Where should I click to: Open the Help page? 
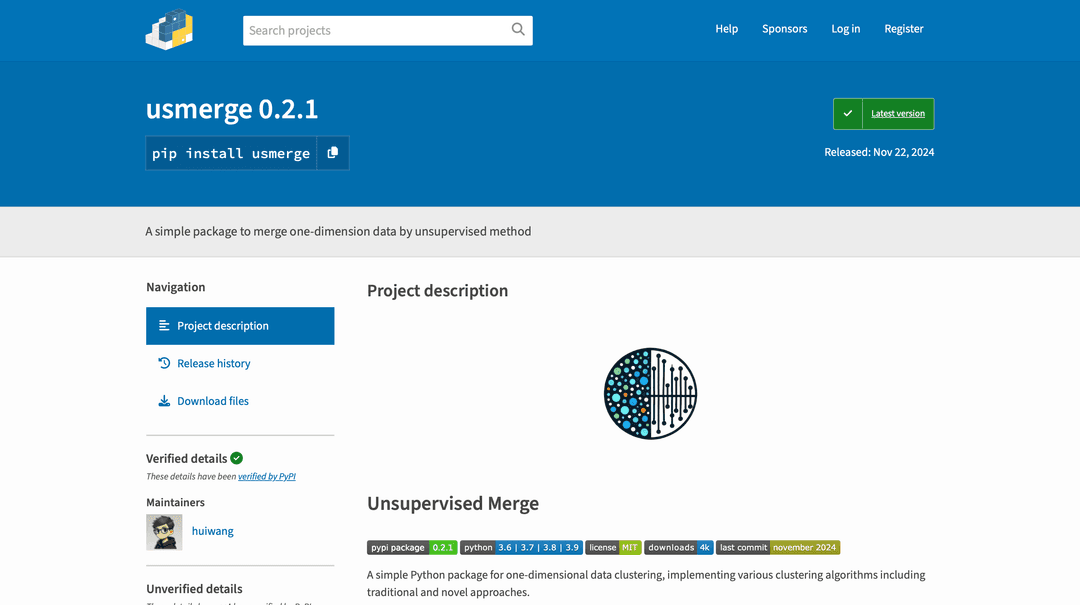726,29
